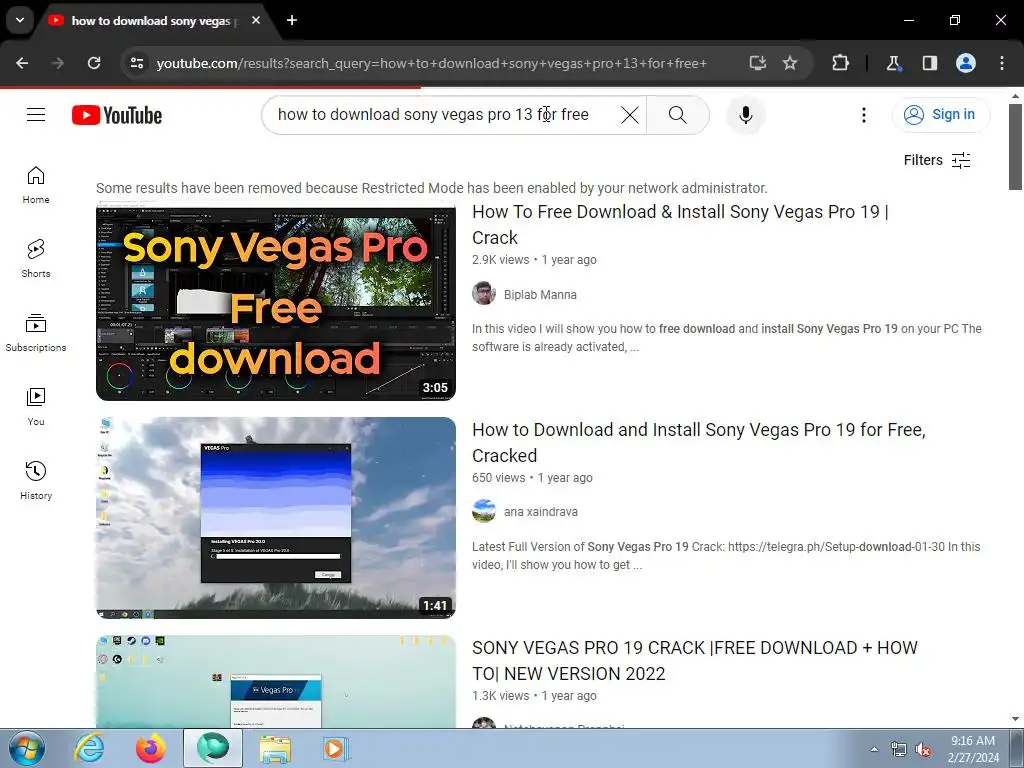Open 'How To Free Download & Install Sony Vegas Pro 19' title
This screenshot has width=1024, height=768.
tap(680, 225)
